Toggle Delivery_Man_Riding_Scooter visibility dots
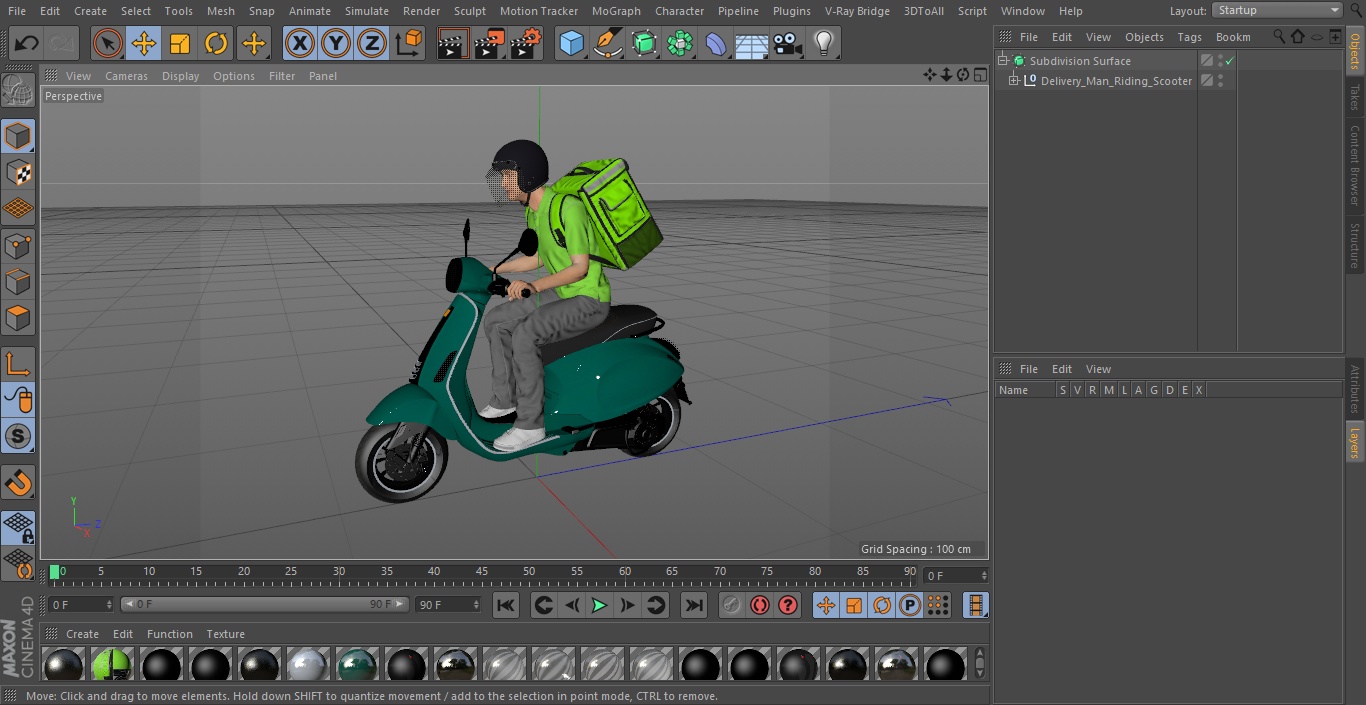This screenshot has height=705, width=1366. click(x=1220, y=81)
